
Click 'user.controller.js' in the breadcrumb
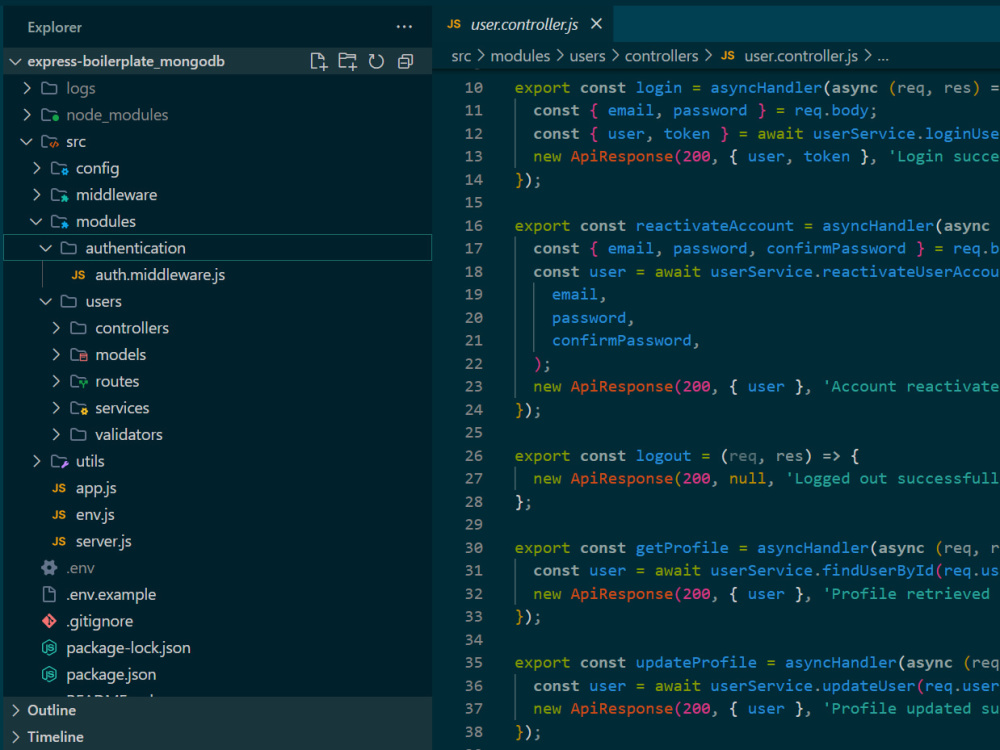[800, 56]
